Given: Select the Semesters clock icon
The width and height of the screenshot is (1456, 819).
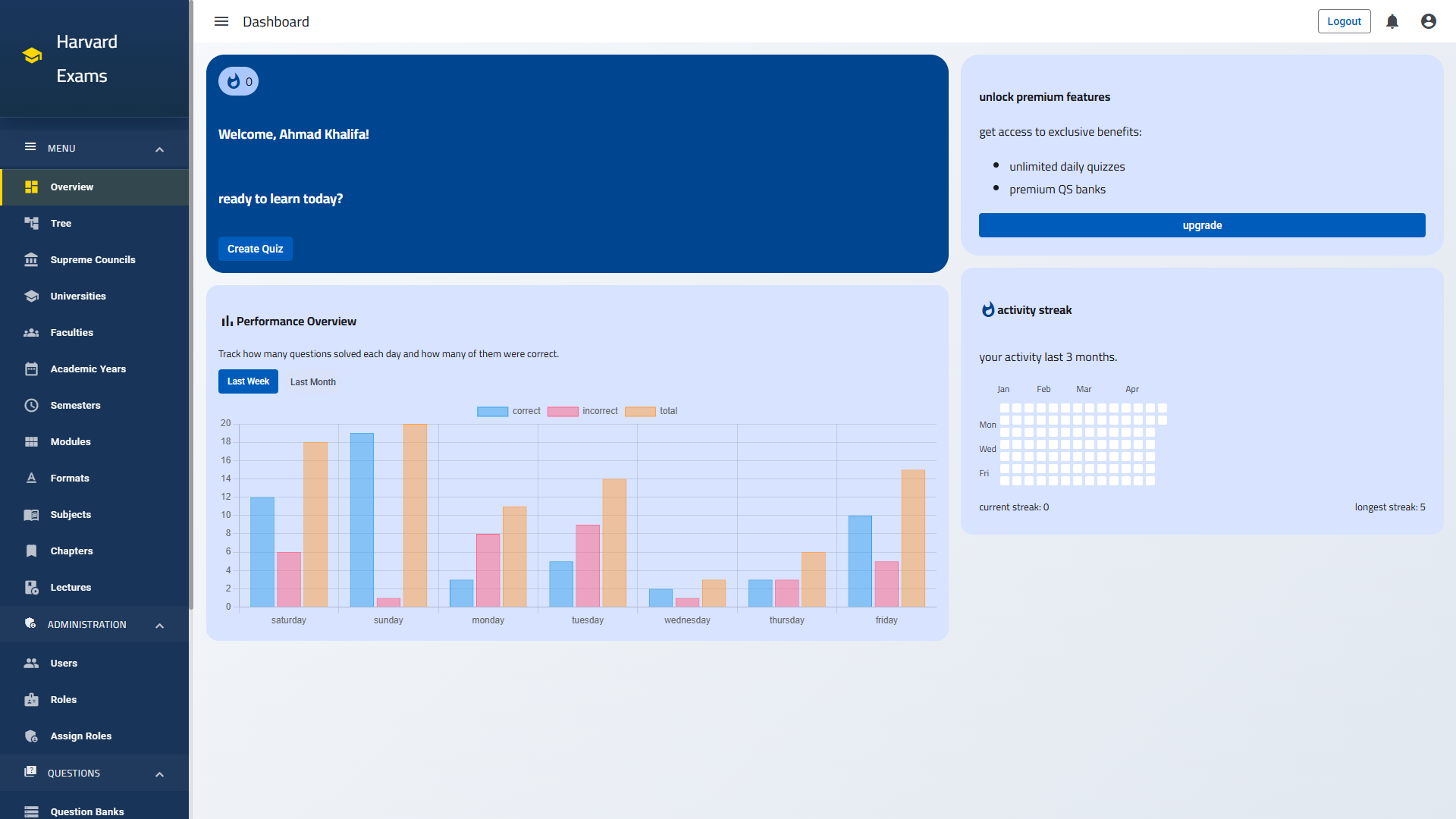Looking at the screenshot, I should pos(31,405).
